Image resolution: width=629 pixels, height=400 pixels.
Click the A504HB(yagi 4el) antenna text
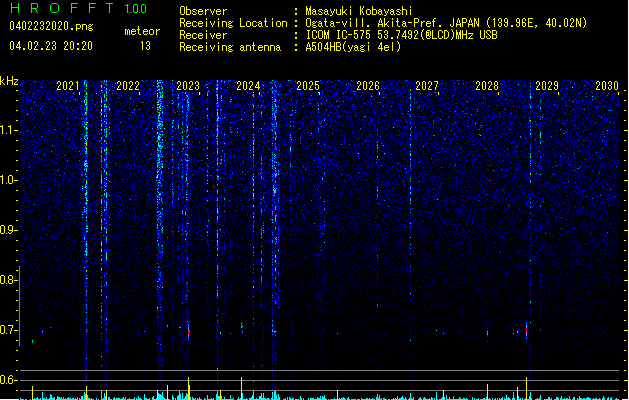[x=353, y=47]
